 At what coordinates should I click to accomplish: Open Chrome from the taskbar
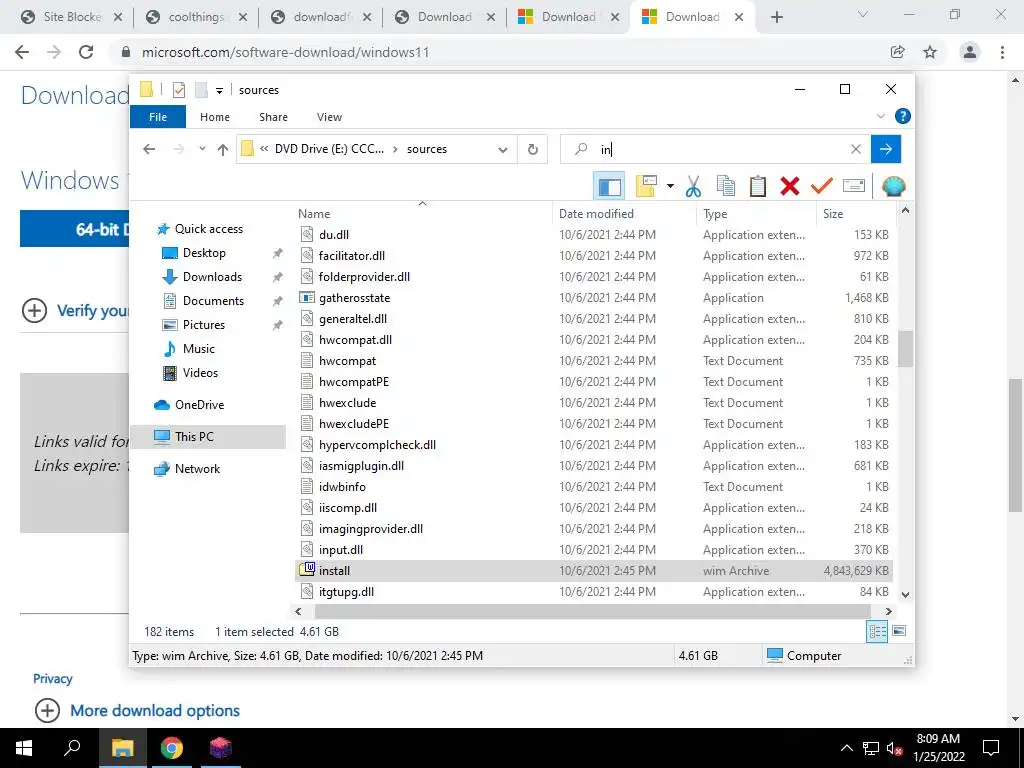click(x=172, y=748)
